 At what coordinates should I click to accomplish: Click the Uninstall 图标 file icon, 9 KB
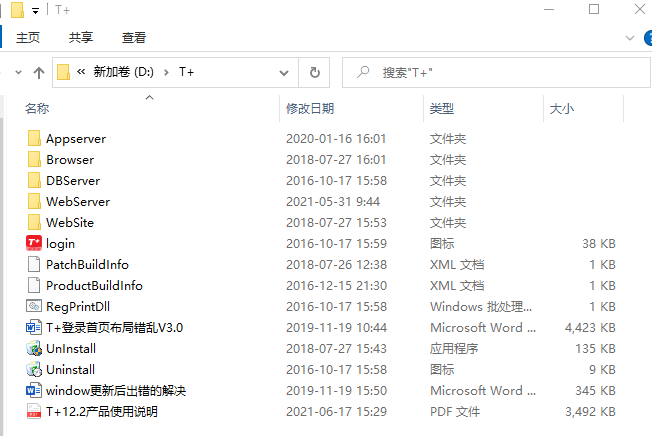34,369
